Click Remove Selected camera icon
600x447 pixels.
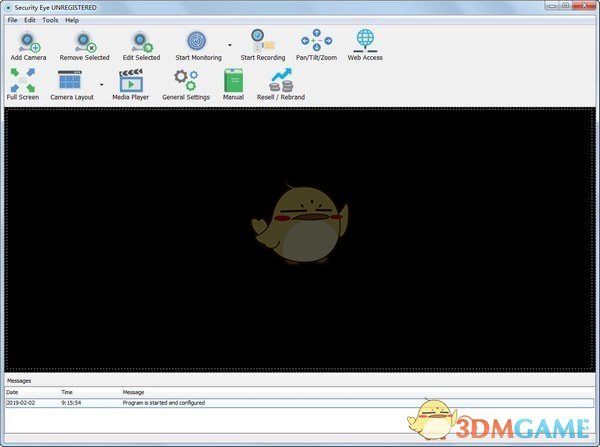click(85, 42)
